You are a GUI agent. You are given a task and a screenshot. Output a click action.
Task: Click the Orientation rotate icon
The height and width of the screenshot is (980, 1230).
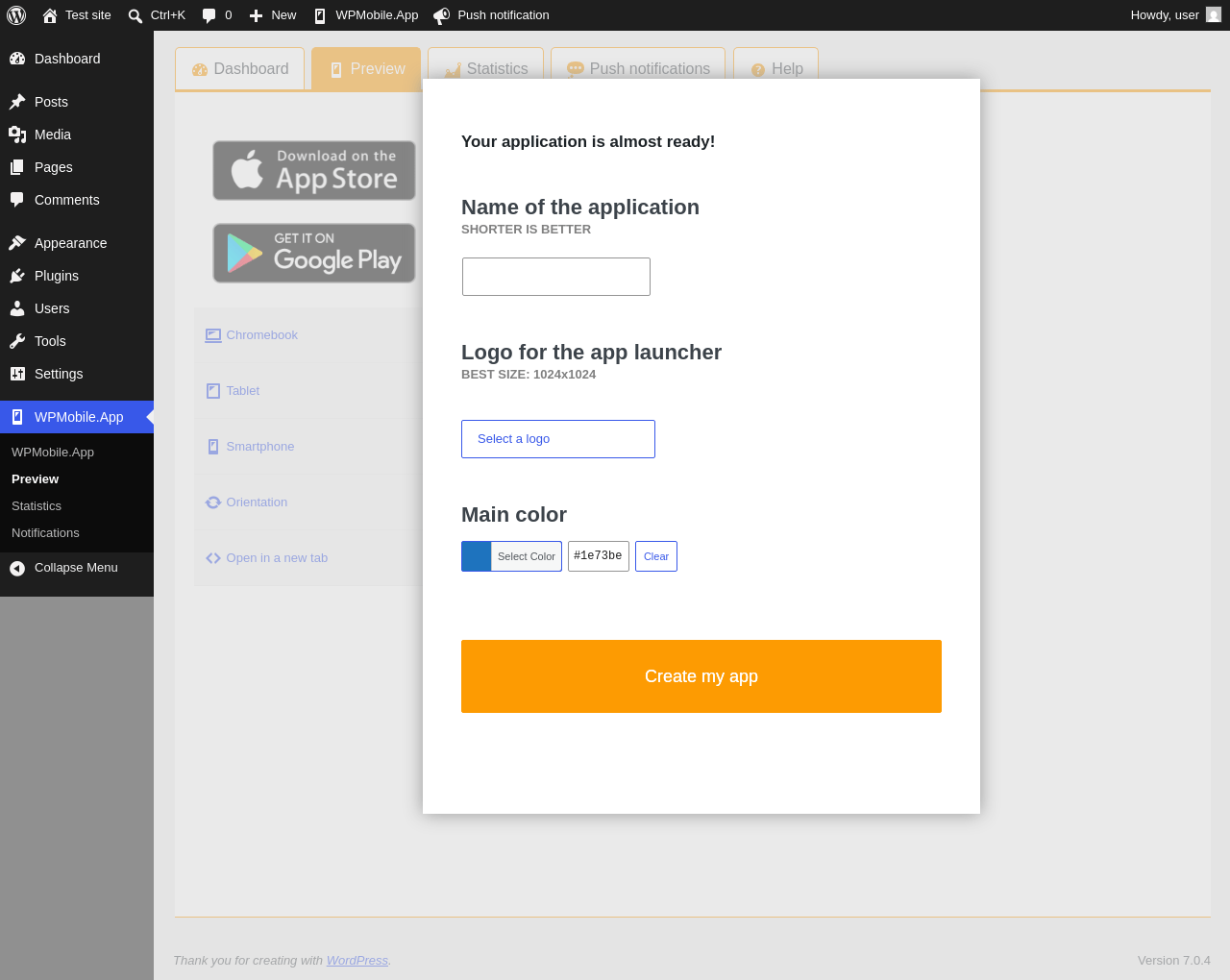click(213, 502)
